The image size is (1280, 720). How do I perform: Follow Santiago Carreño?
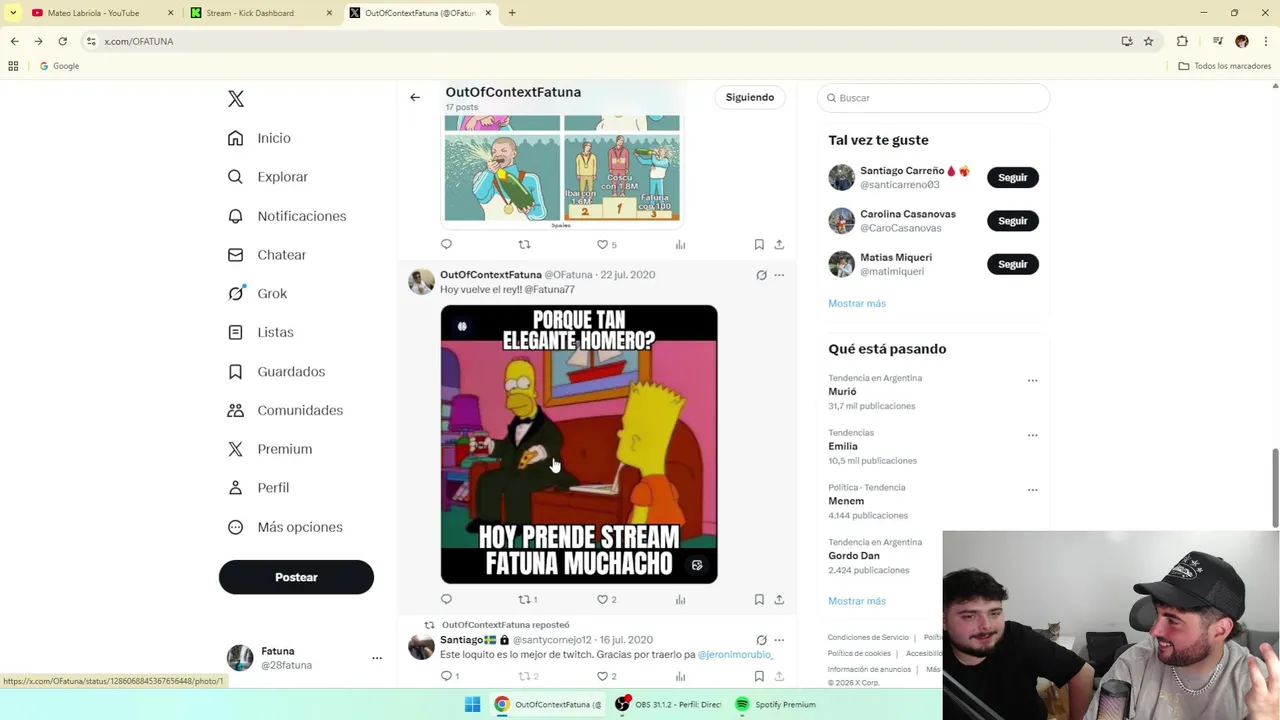[1012, 177]
